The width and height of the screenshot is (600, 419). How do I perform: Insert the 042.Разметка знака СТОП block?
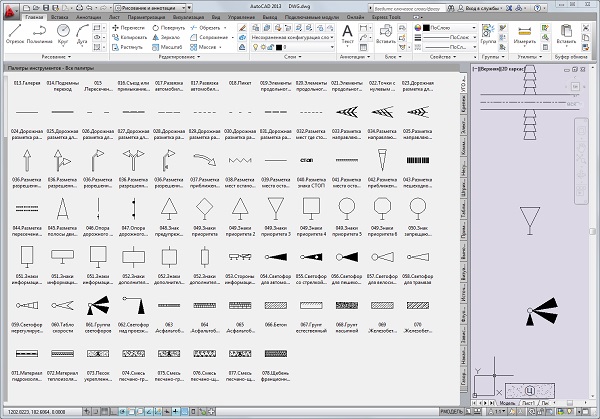[308, 159]
